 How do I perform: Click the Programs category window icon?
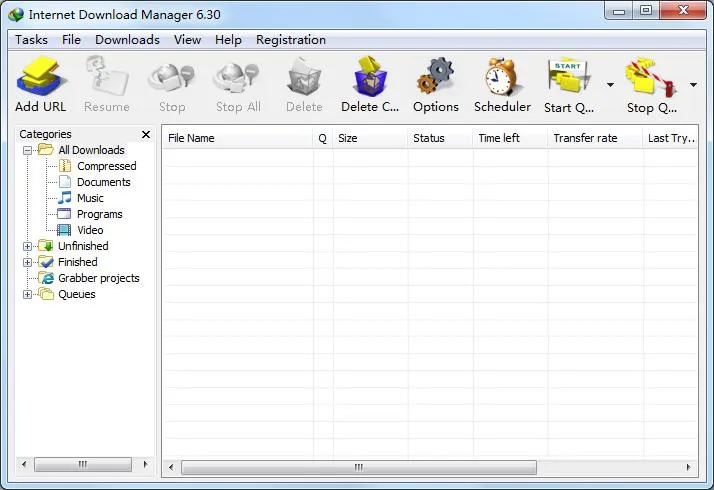[x=64, y=214]
